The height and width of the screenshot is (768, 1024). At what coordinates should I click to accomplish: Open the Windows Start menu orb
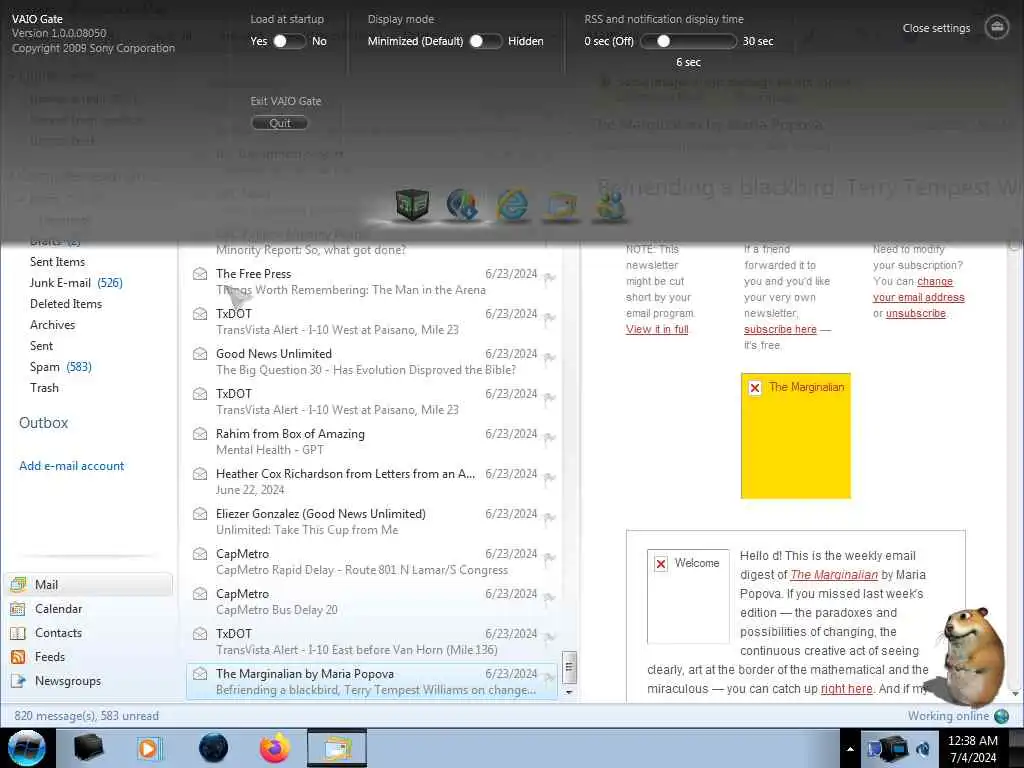coord(27,748)
